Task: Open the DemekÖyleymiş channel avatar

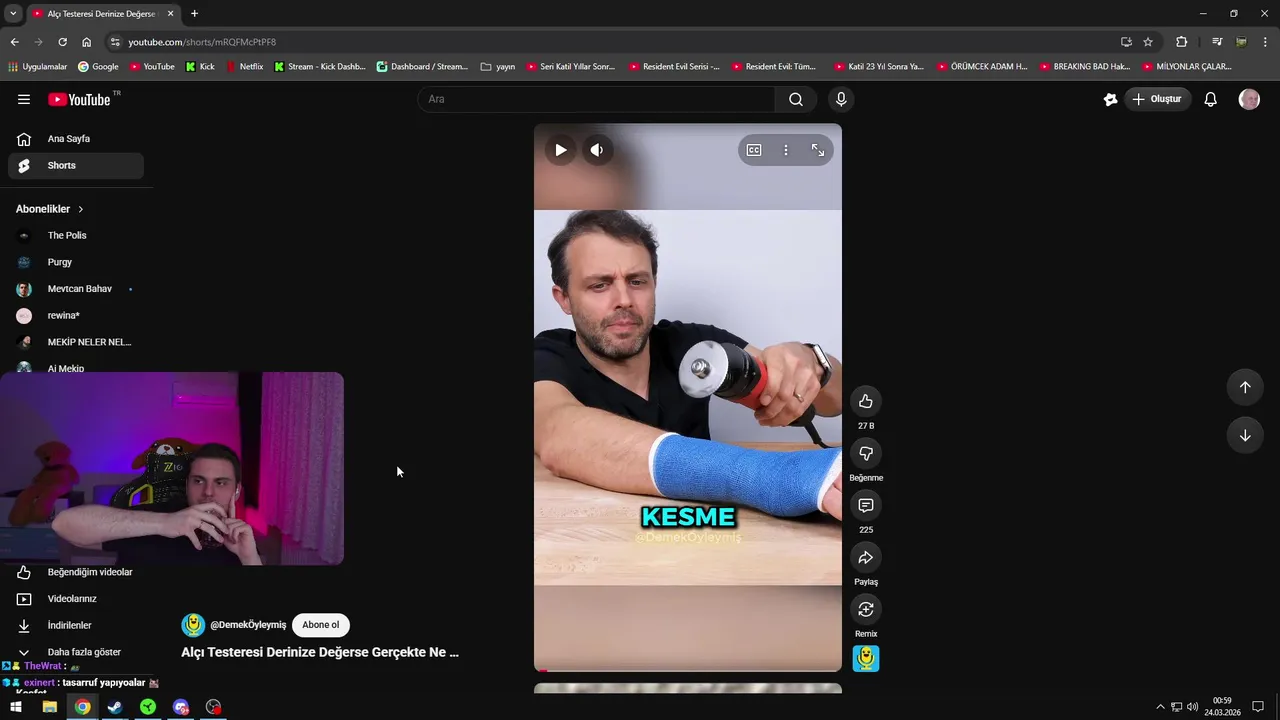Action: pyautogui.click(x=193, y=625)
